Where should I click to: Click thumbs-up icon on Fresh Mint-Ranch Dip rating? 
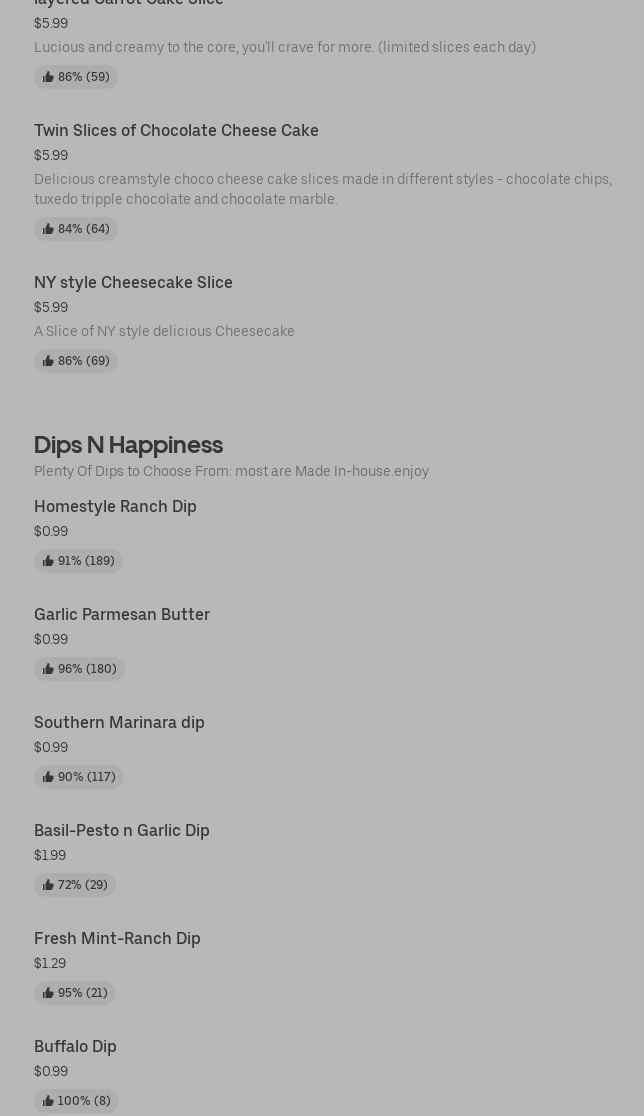[x=48, y=993]
